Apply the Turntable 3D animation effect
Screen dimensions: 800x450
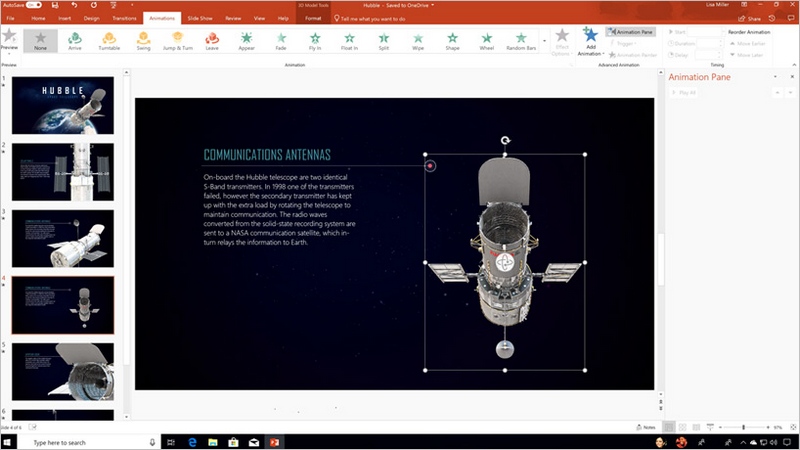pyautogui.click(x=109, y=40)
